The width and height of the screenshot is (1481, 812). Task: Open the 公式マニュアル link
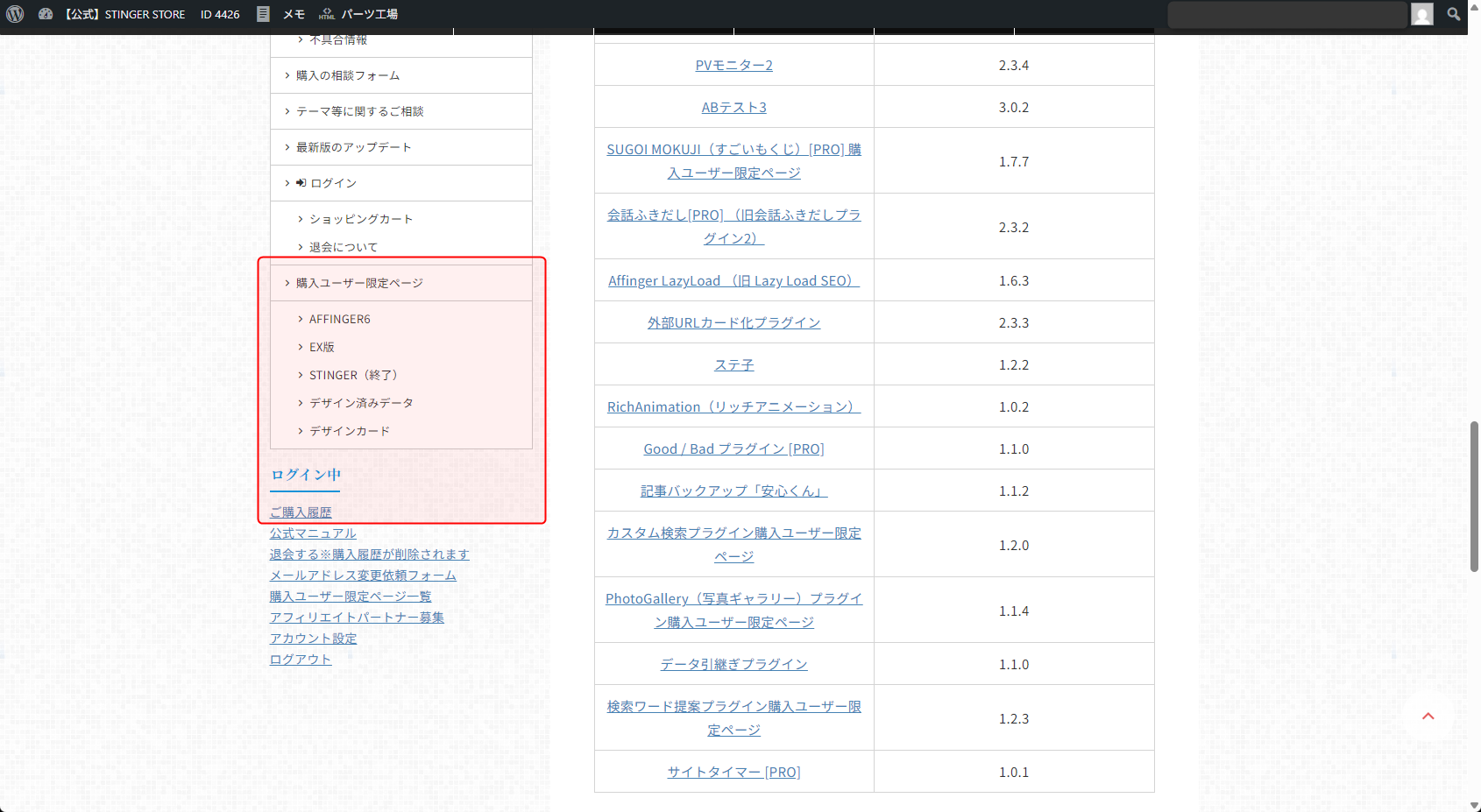[313, 533]
